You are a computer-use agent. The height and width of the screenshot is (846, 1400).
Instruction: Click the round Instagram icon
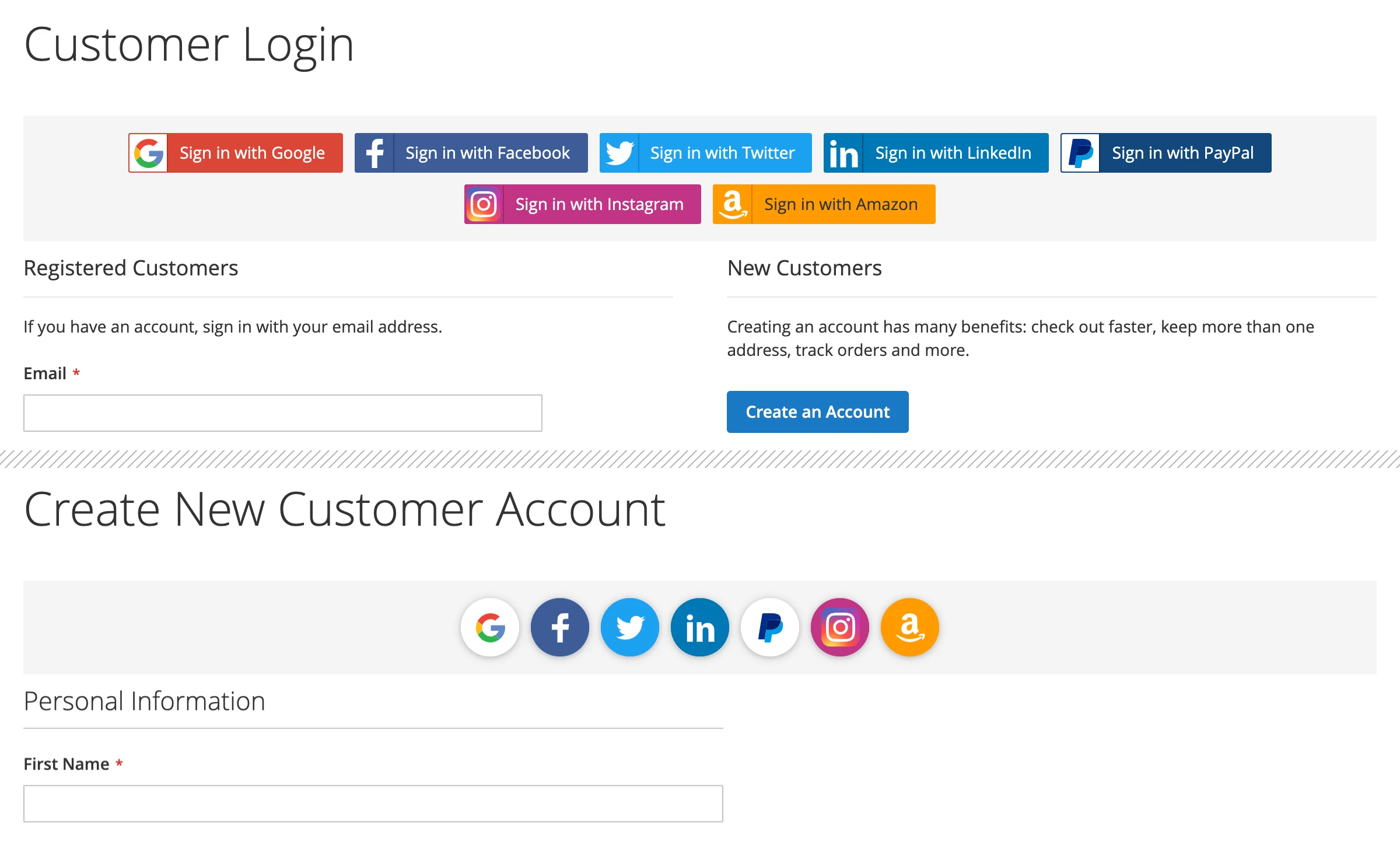840,627
